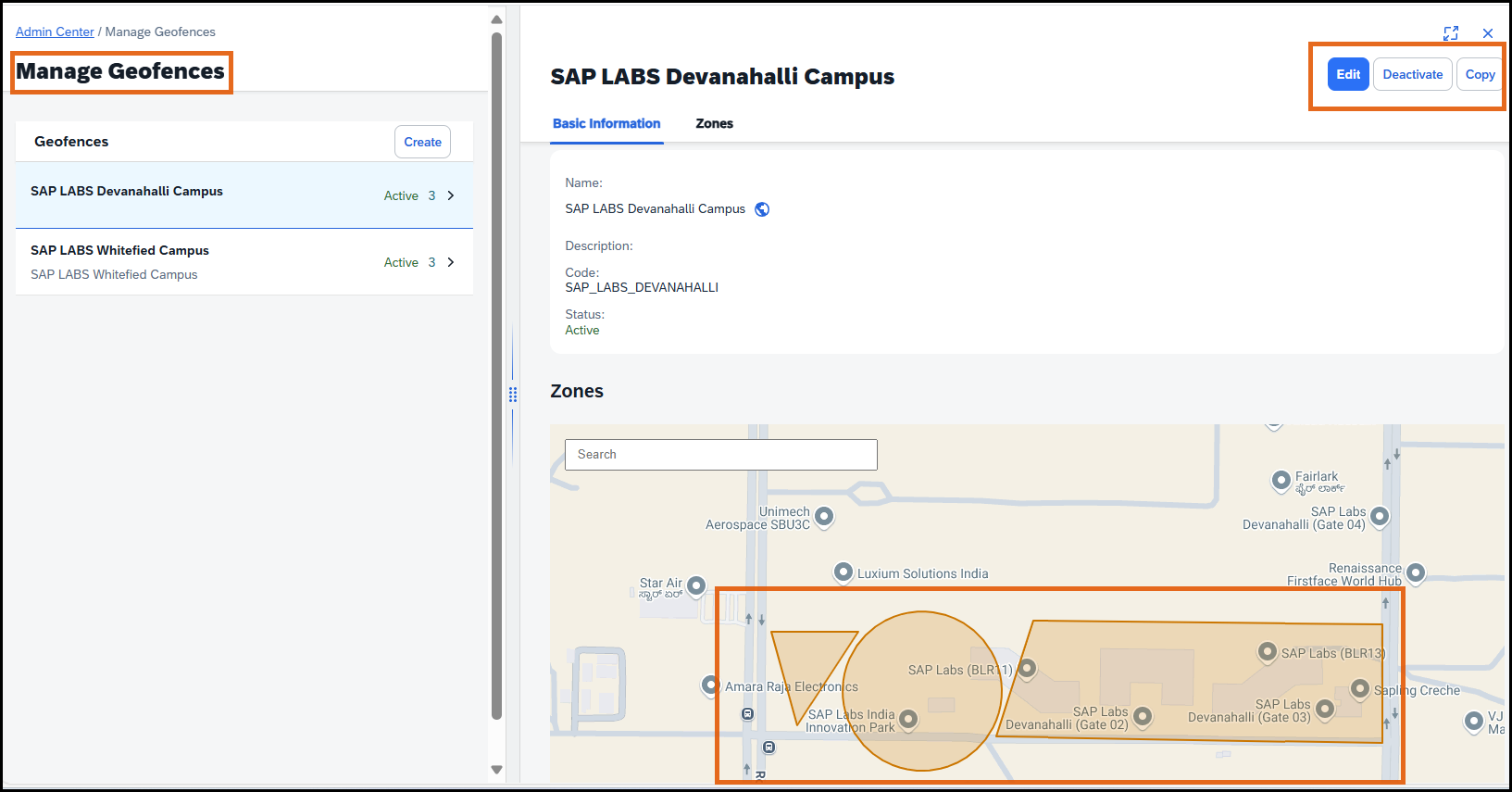The image size is (1512, 792).
Task: Click the panel splitter drag handle
Action: [x=512, y=395]
